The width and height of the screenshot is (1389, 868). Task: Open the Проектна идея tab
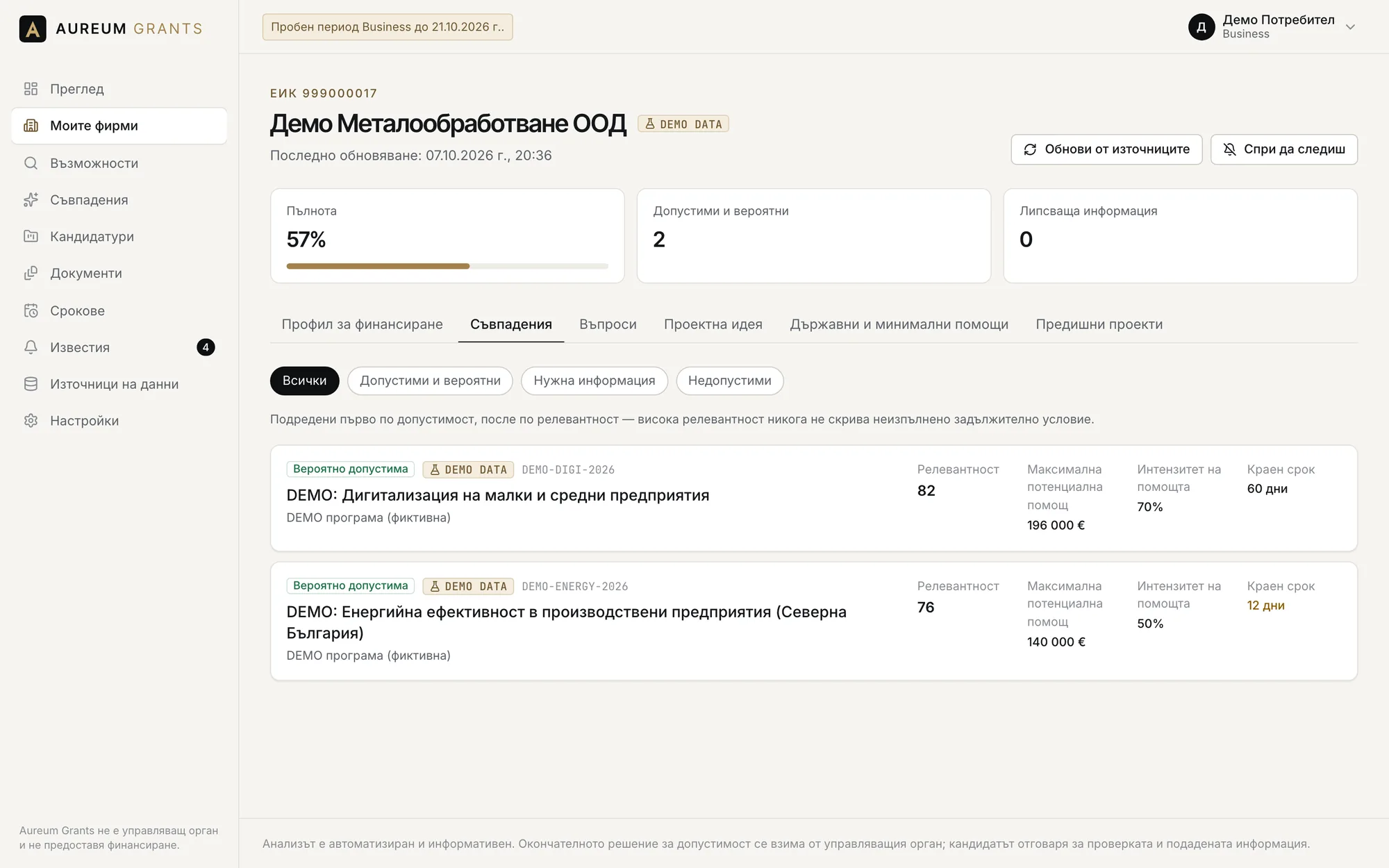713,324
